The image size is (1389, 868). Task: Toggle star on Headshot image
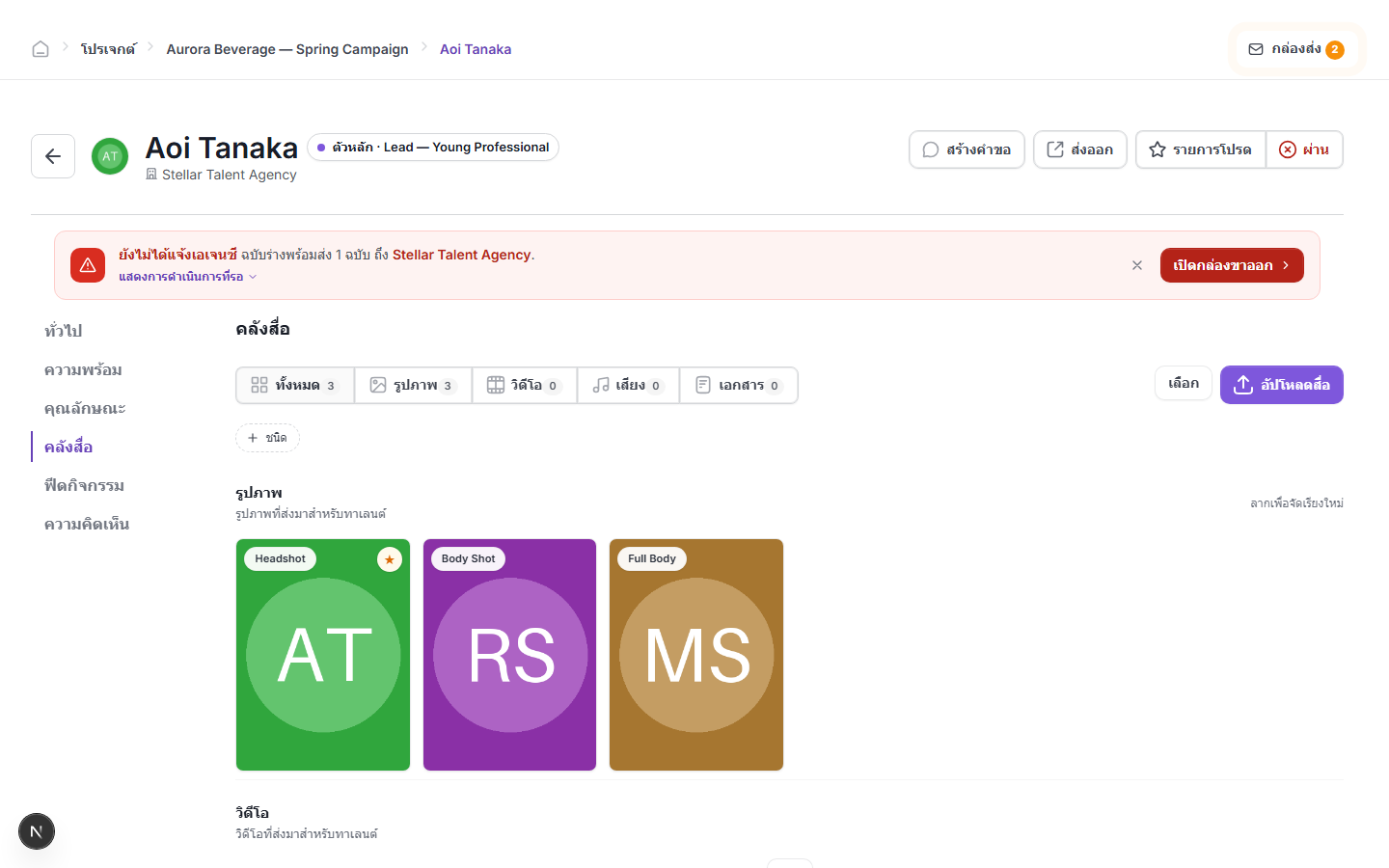pos(390,559)
